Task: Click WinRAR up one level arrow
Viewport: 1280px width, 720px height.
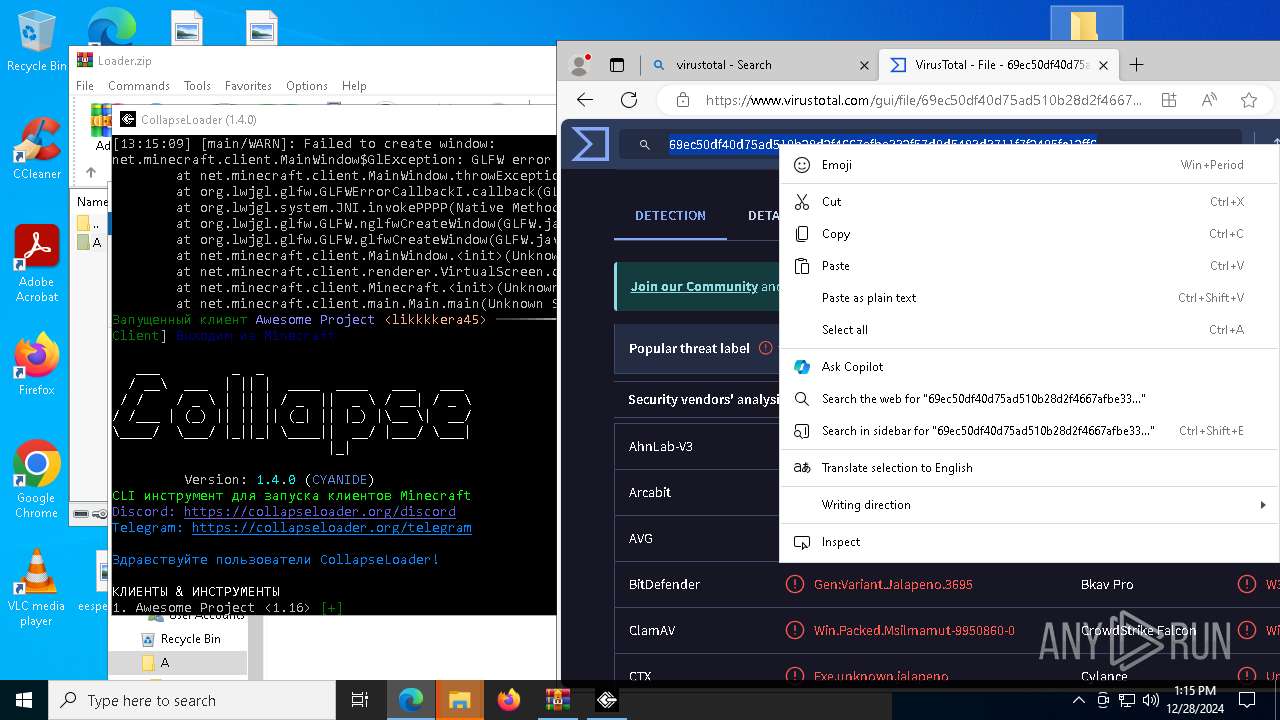Action: [91, 172]
